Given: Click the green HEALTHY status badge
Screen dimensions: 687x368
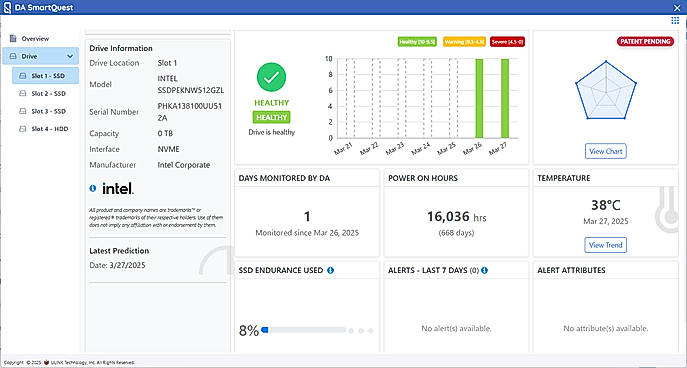Looking at the screenshot, I should tap(271, 117).
